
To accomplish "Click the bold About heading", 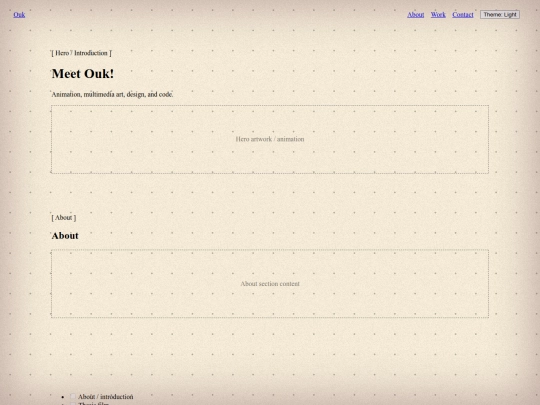I will [x=65, y=236].
